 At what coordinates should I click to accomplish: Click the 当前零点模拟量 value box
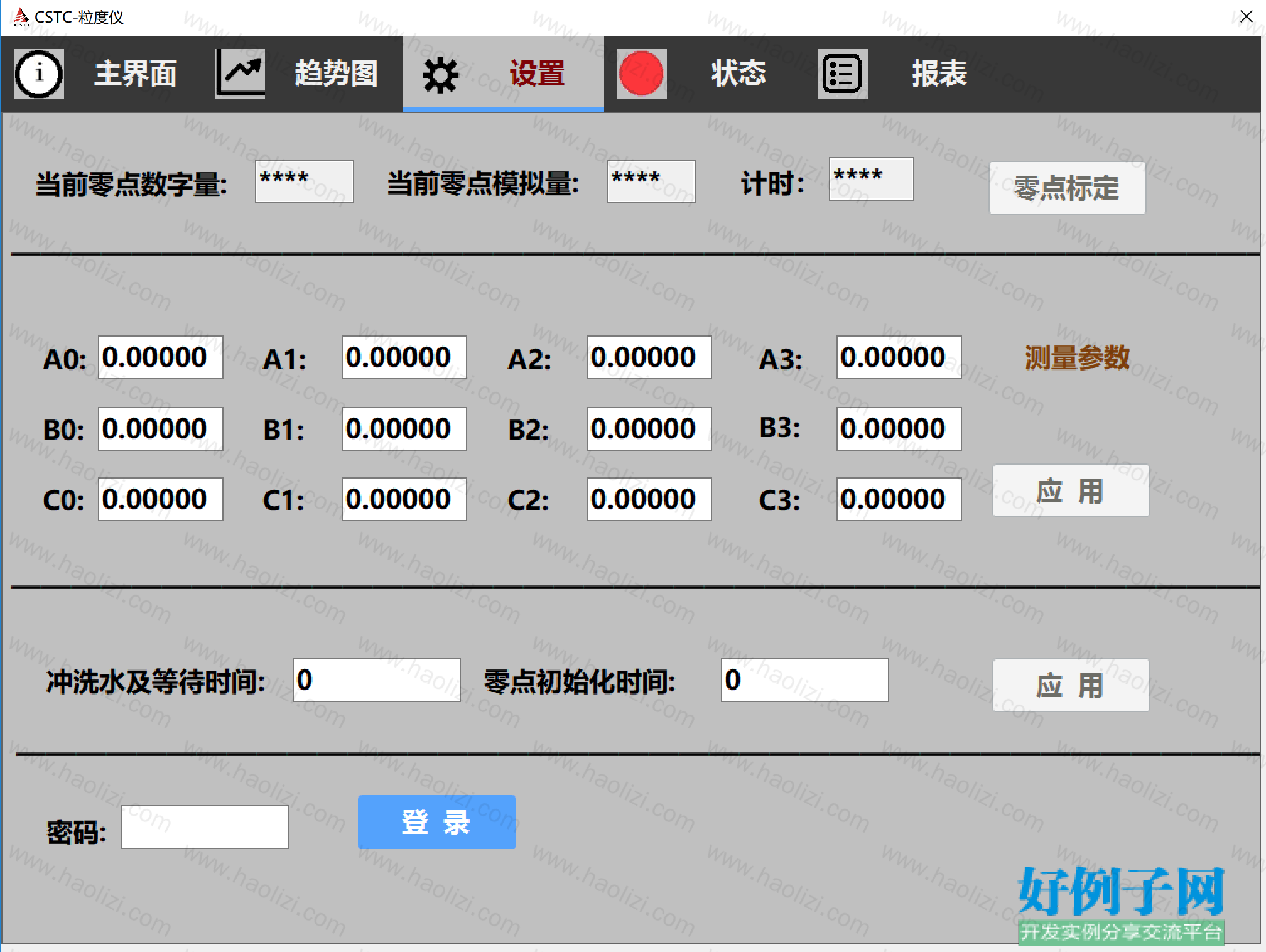(651, 181)
